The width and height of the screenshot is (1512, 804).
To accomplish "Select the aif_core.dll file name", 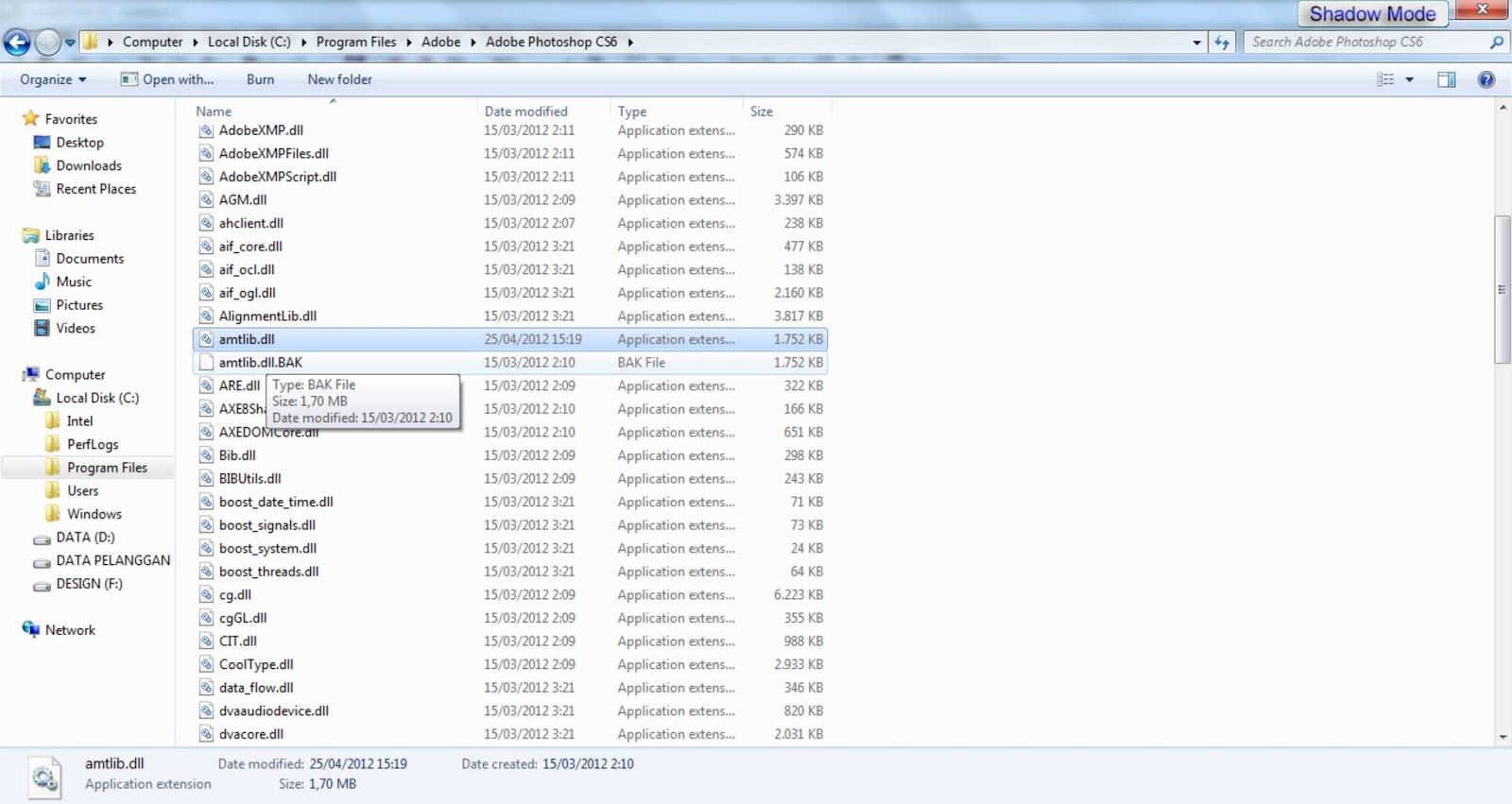I will click(x=250, y=247).
